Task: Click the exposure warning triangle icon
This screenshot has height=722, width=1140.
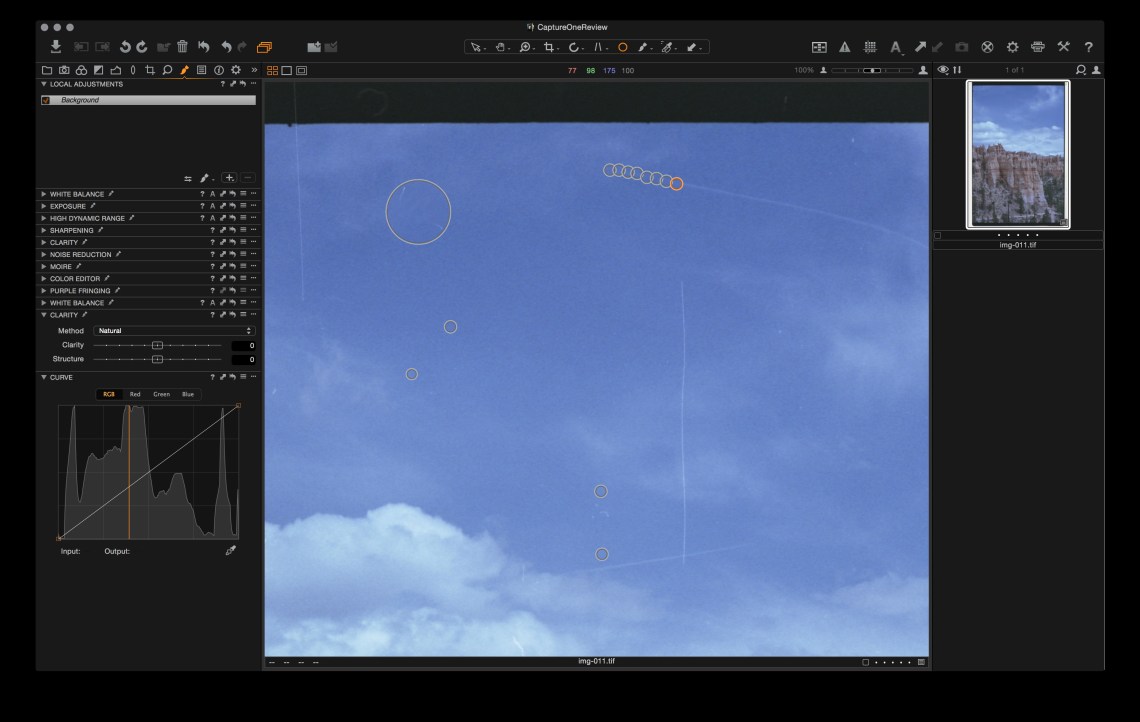Action: click(x=845, y=47)
